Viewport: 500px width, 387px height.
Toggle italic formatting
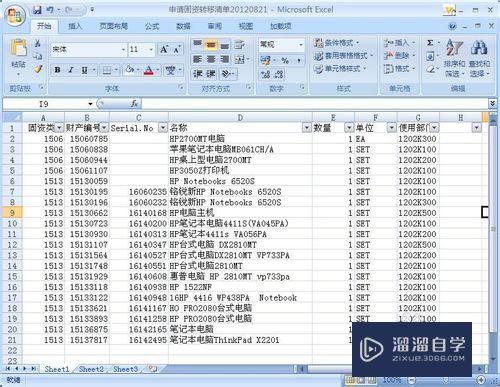pyautogui.click(x=71, y=70)
